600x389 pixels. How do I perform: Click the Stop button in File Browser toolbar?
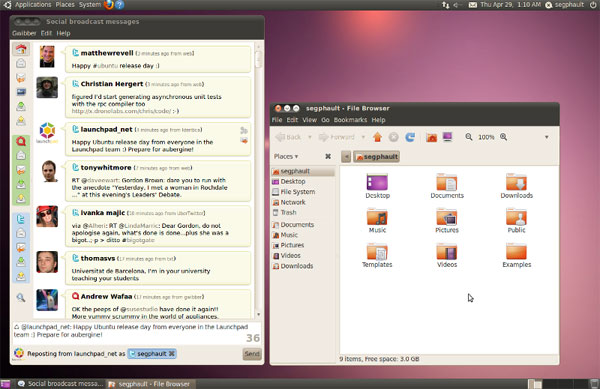click(394, 137)
